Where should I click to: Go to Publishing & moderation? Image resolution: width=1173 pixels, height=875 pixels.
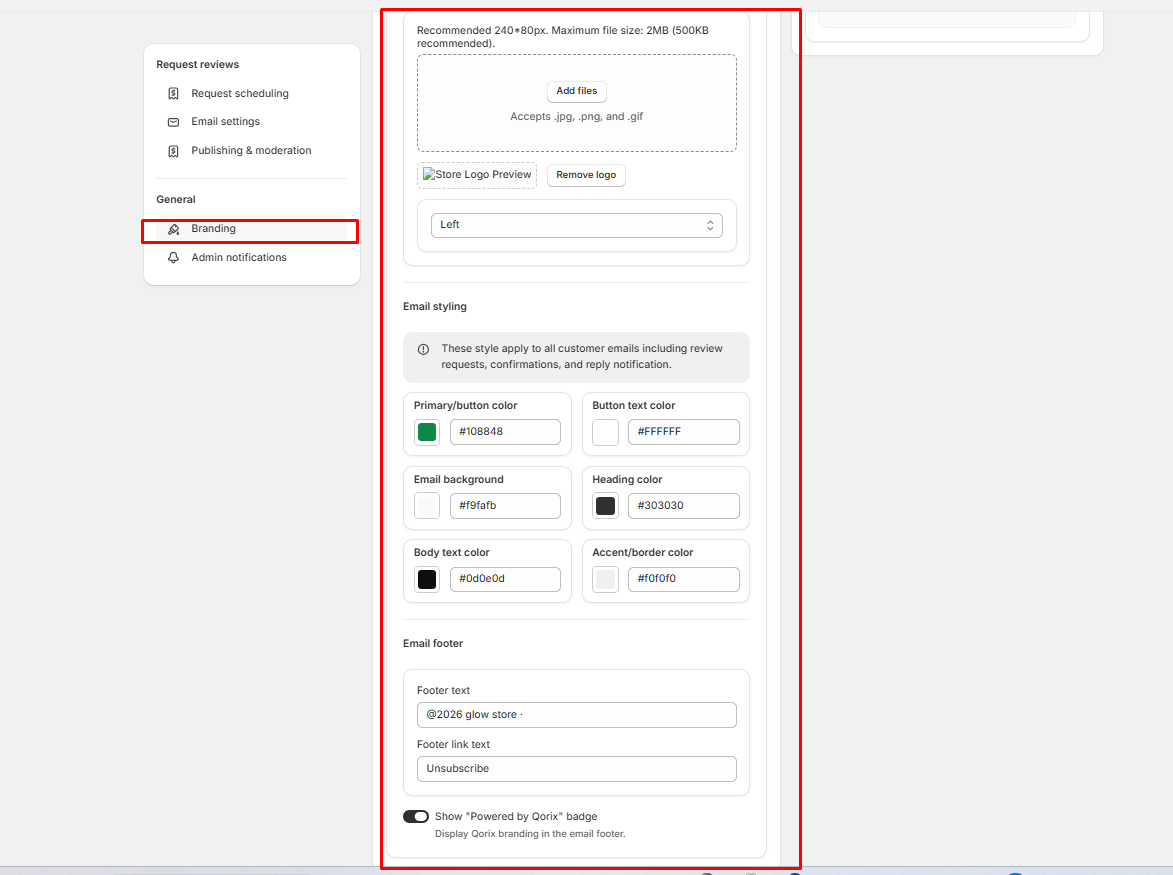(251, 151)
